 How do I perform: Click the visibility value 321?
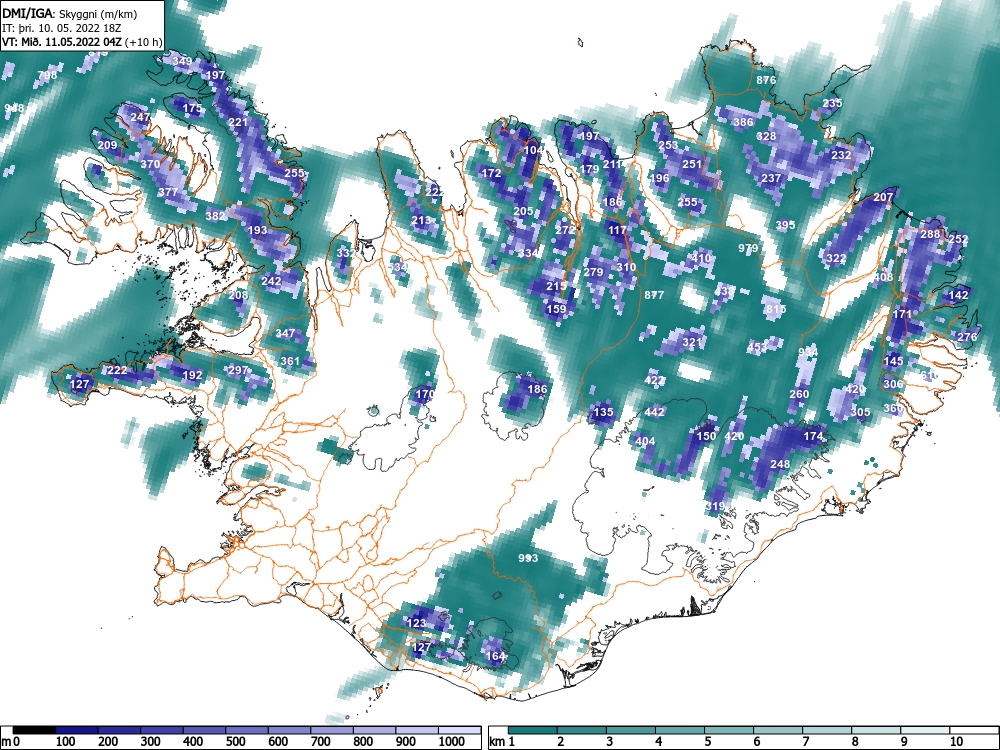click(x=692, y=342)
